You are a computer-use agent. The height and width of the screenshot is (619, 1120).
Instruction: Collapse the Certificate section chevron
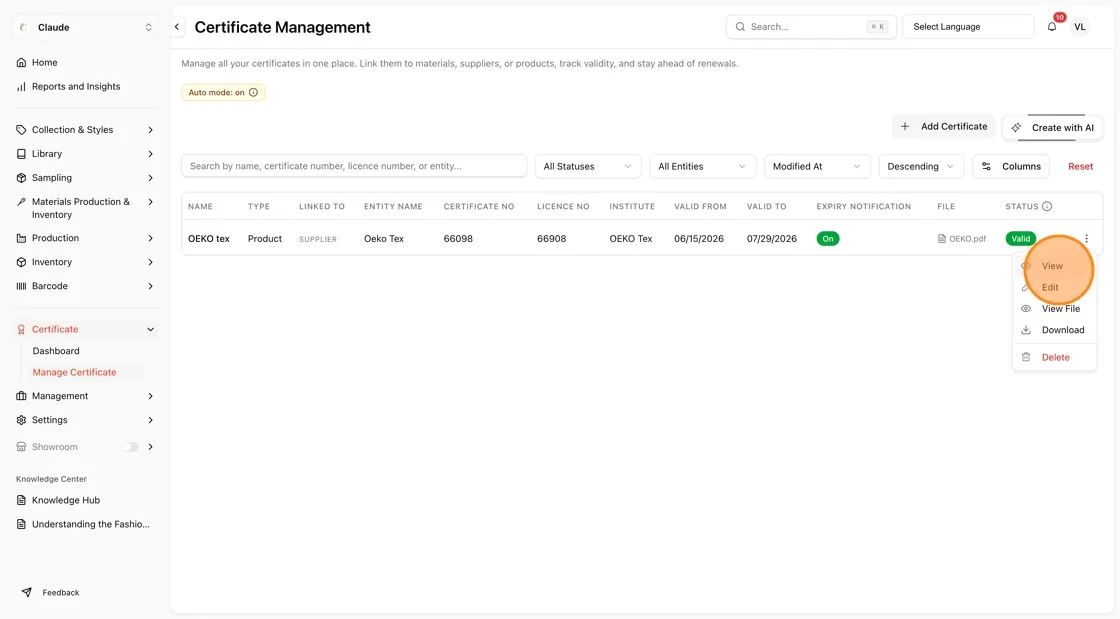point(151,329)
